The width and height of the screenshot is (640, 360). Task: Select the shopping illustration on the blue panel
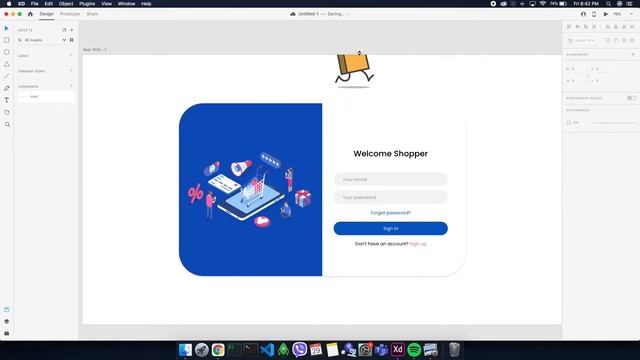point(250,190)
